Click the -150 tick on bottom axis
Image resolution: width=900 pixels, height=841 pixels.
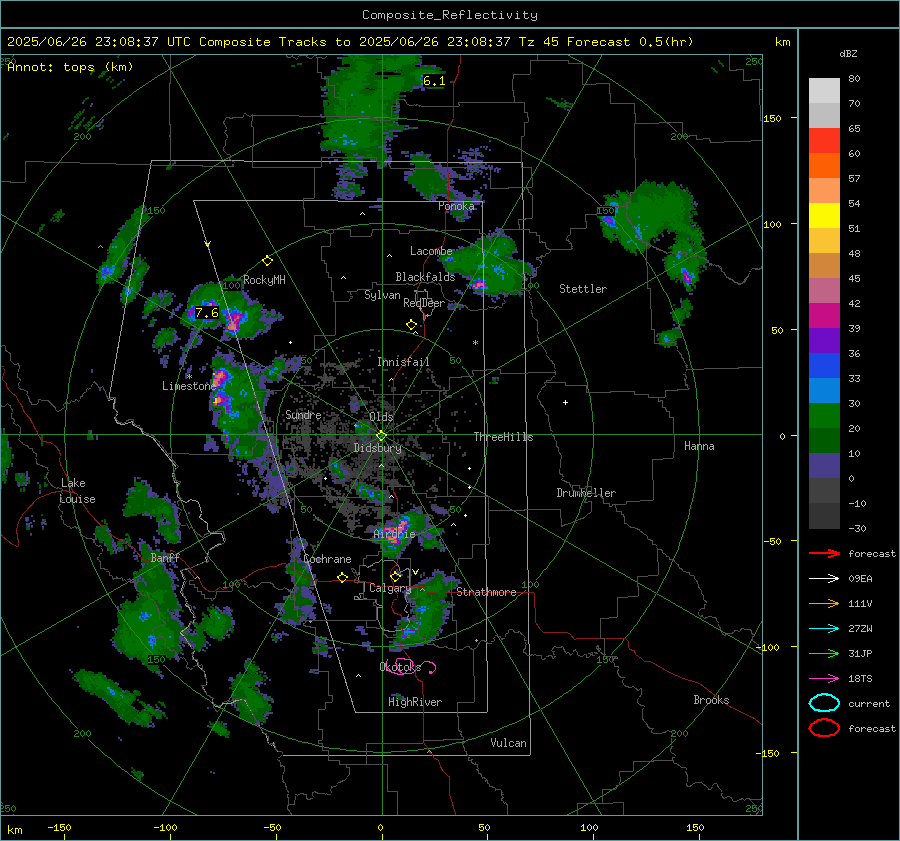59,828
